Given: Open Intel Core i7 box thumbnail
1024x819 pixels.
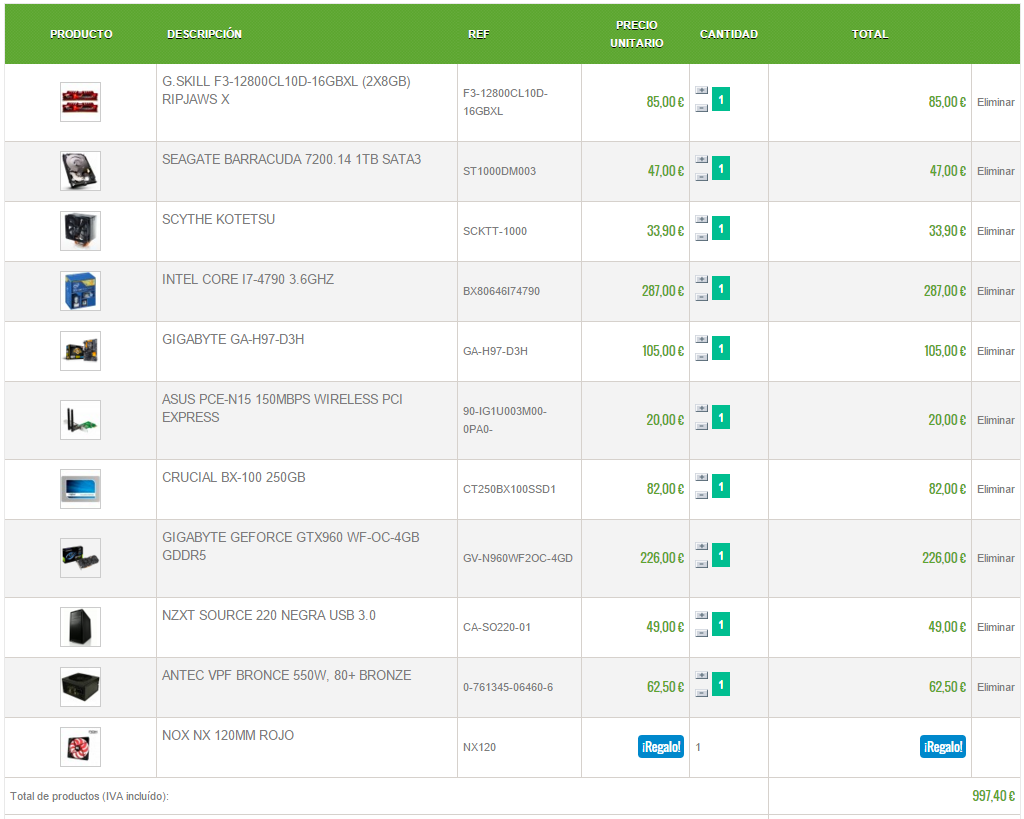Looking at the screenshot, I should click(80, 291).
